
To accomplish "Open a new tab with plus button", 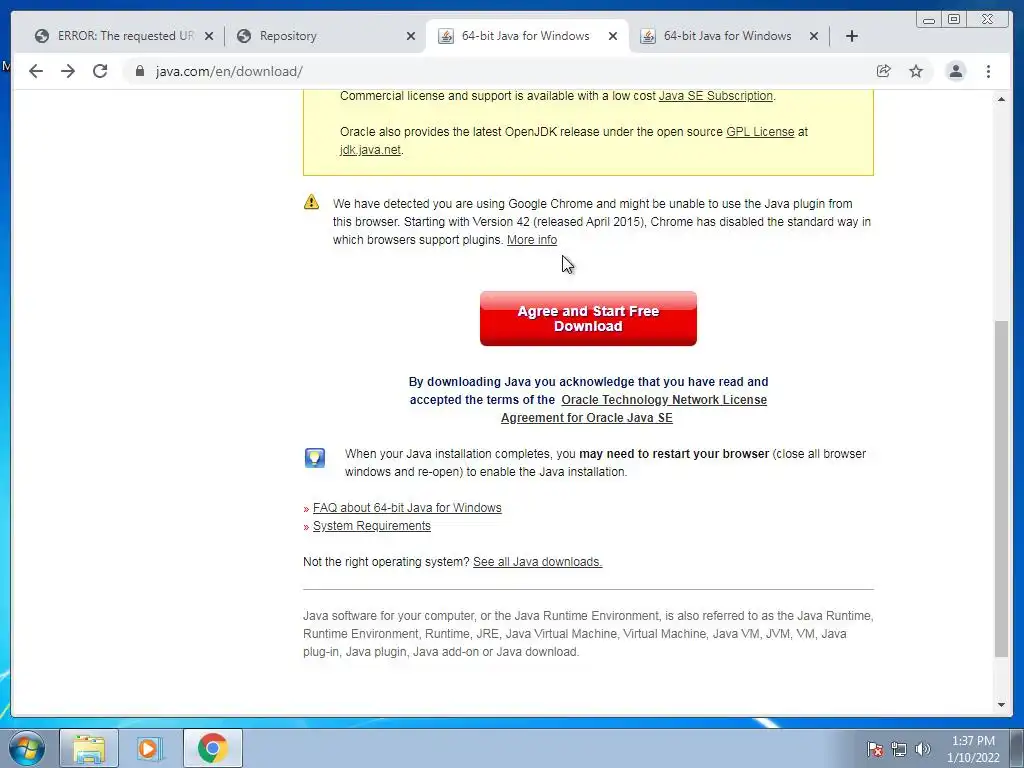I will tap(852, 36).
